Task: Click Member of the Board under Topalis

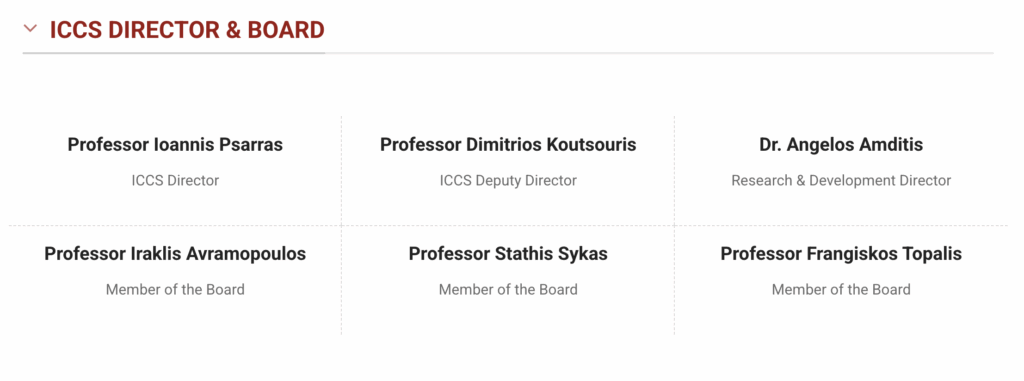Action: coord(841,290)
